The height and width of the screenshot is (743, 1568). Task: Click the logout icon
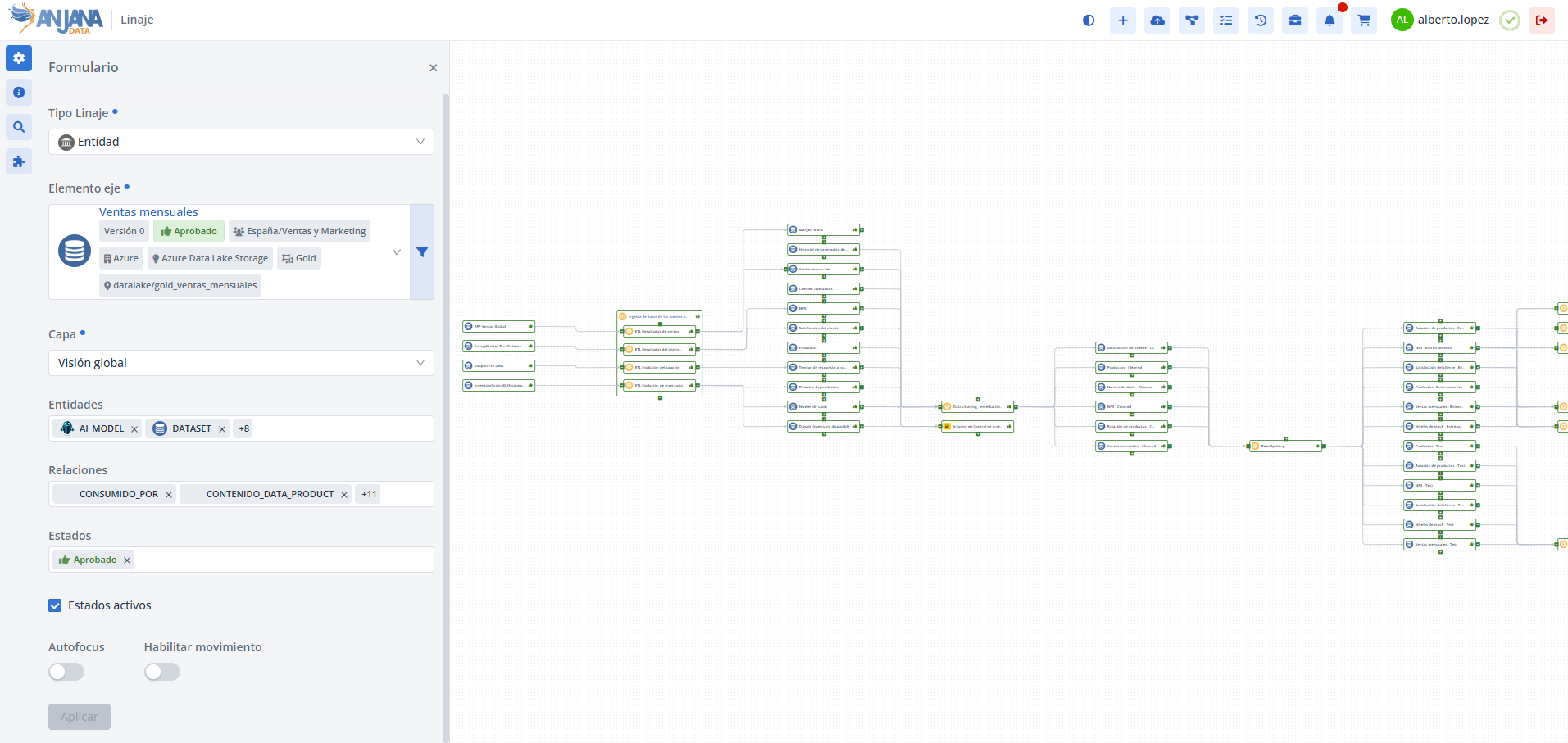coord(1542,20)
